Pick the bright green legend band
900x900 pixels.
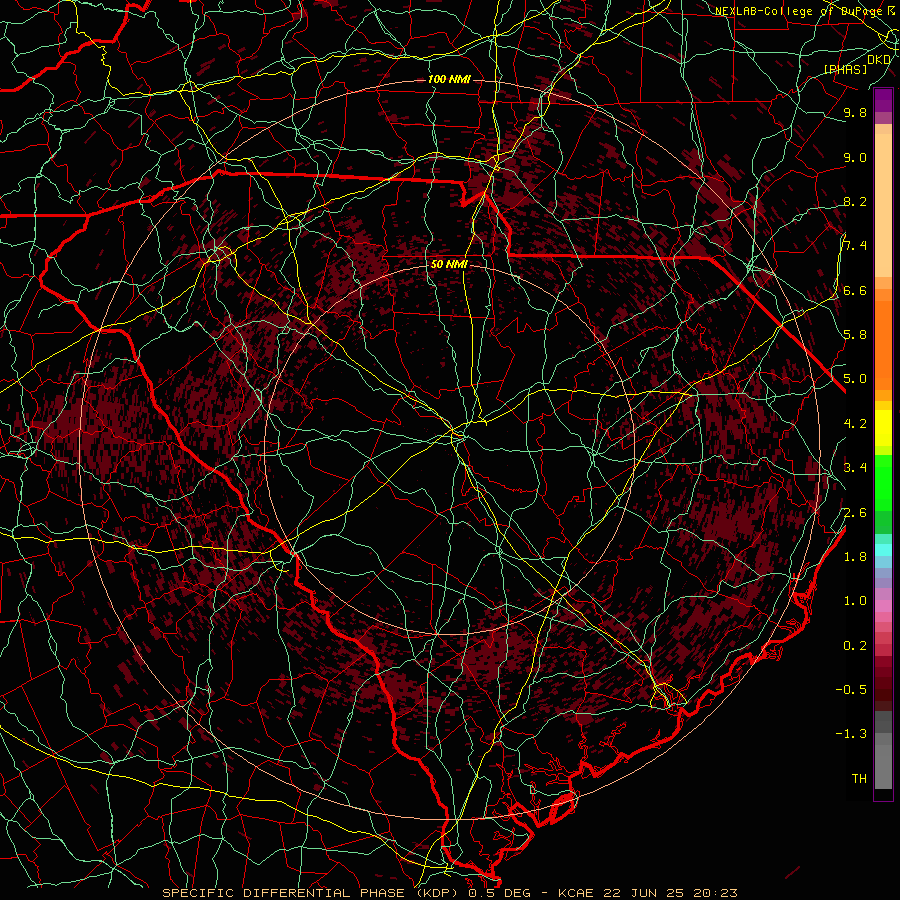pos(883,482)
